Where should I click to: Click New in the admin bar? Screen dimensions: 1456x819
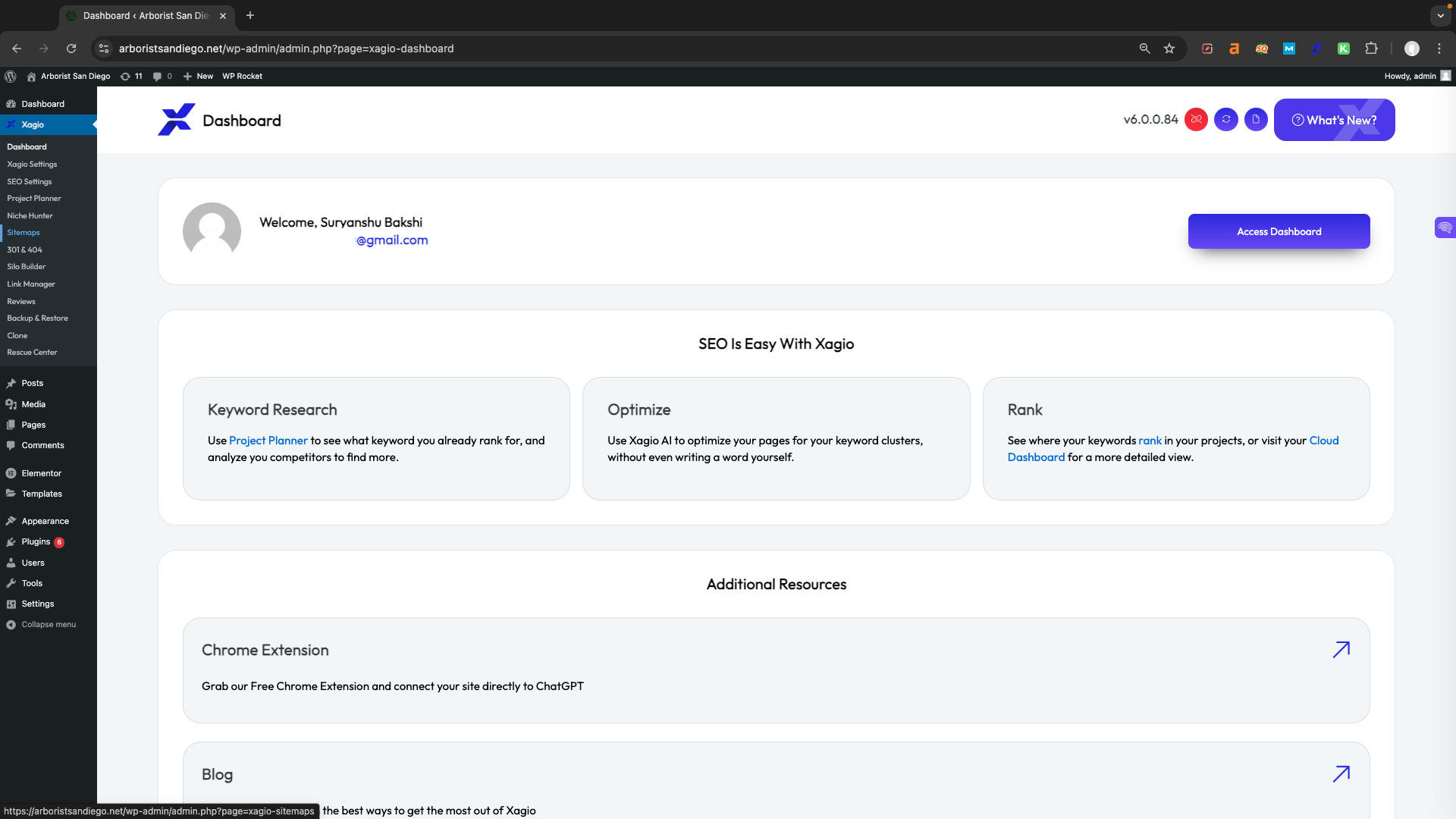click(198, 76)
